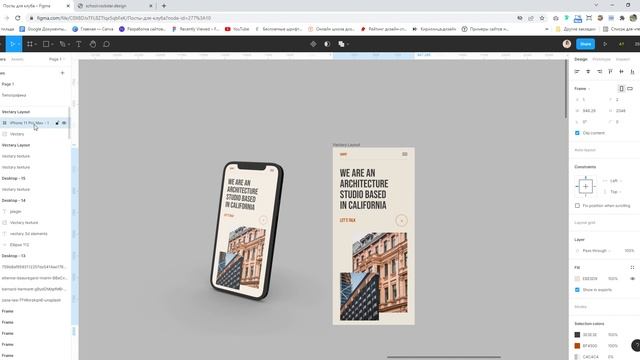Toggle Clip content checkbox
The height and width of the screenshot is (360, 640).
[x=577, y=133]
